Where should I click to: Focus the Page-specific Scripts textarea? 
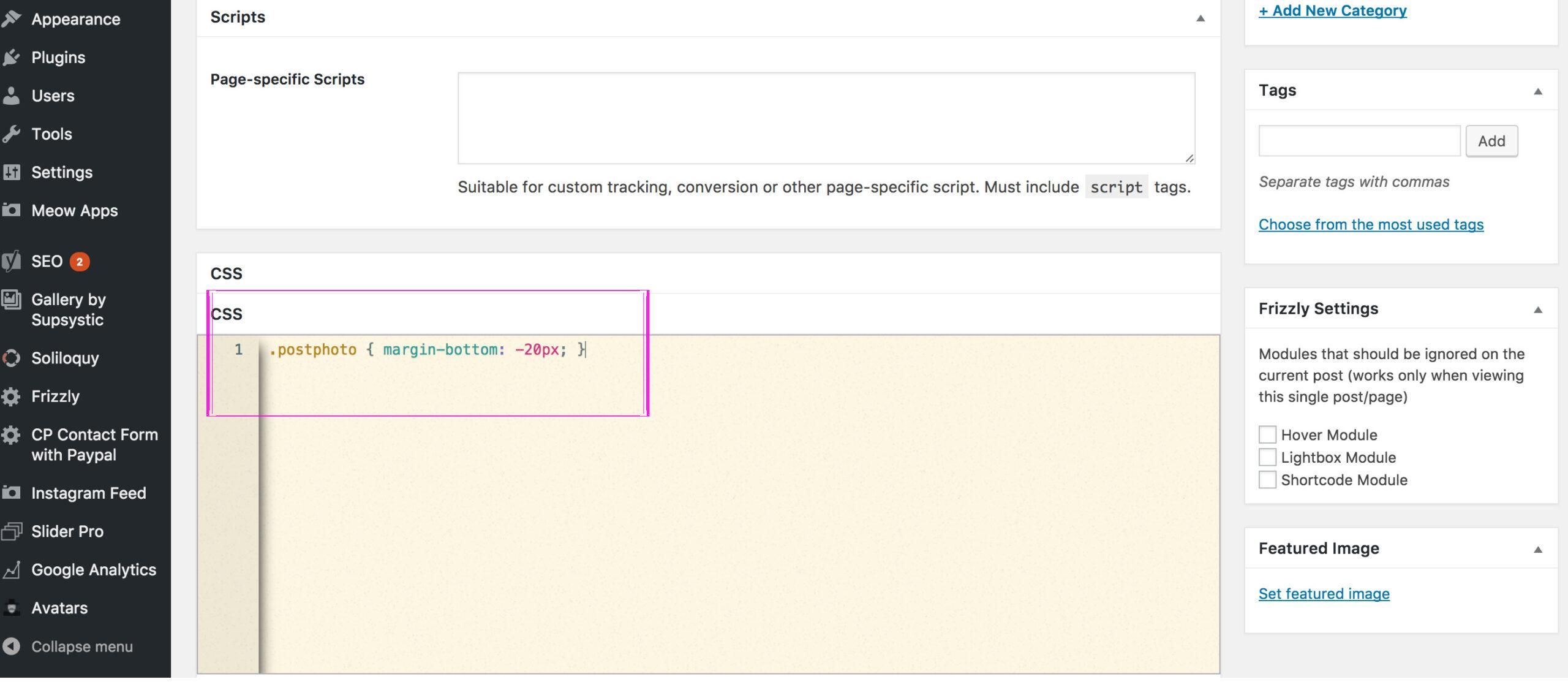[x=826, y=118]
